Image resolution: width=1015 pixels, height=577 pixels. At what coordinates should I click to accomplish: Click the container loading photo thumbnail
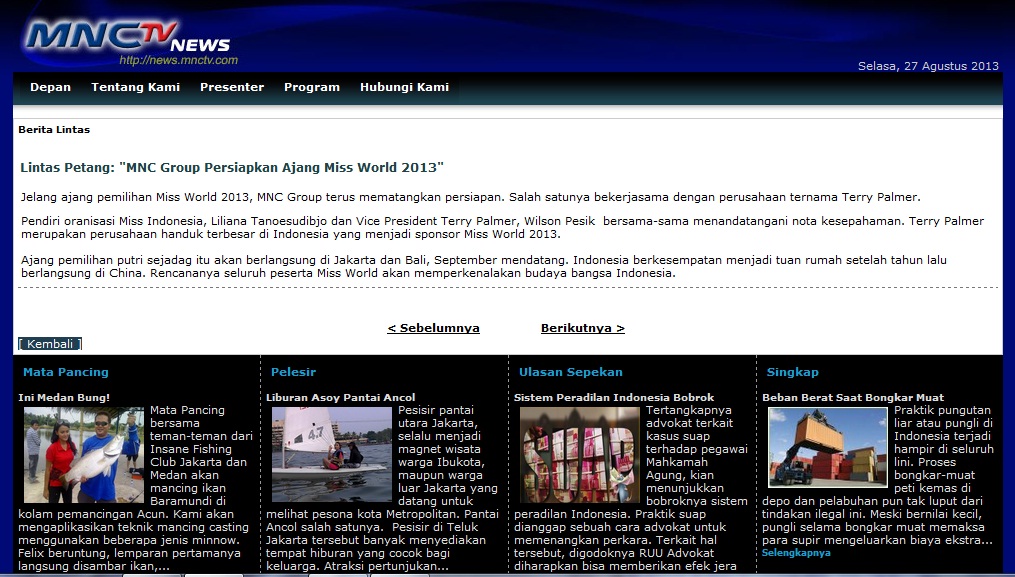coord(827,447)
